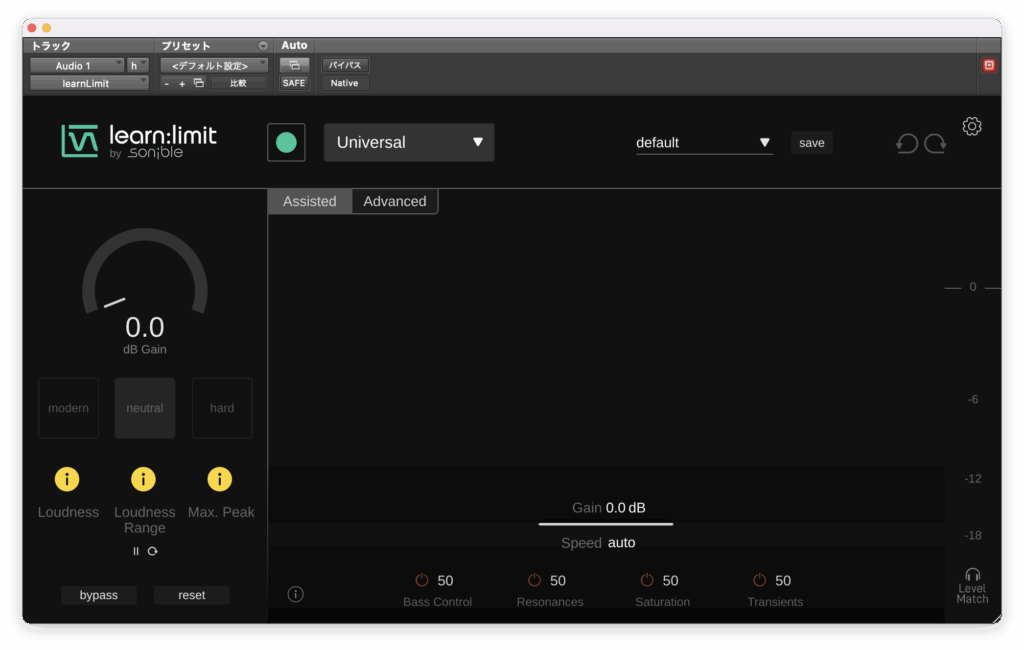
Task: Click the Saturation value 50
Action: pyautogui.click(x=670, y=581)
